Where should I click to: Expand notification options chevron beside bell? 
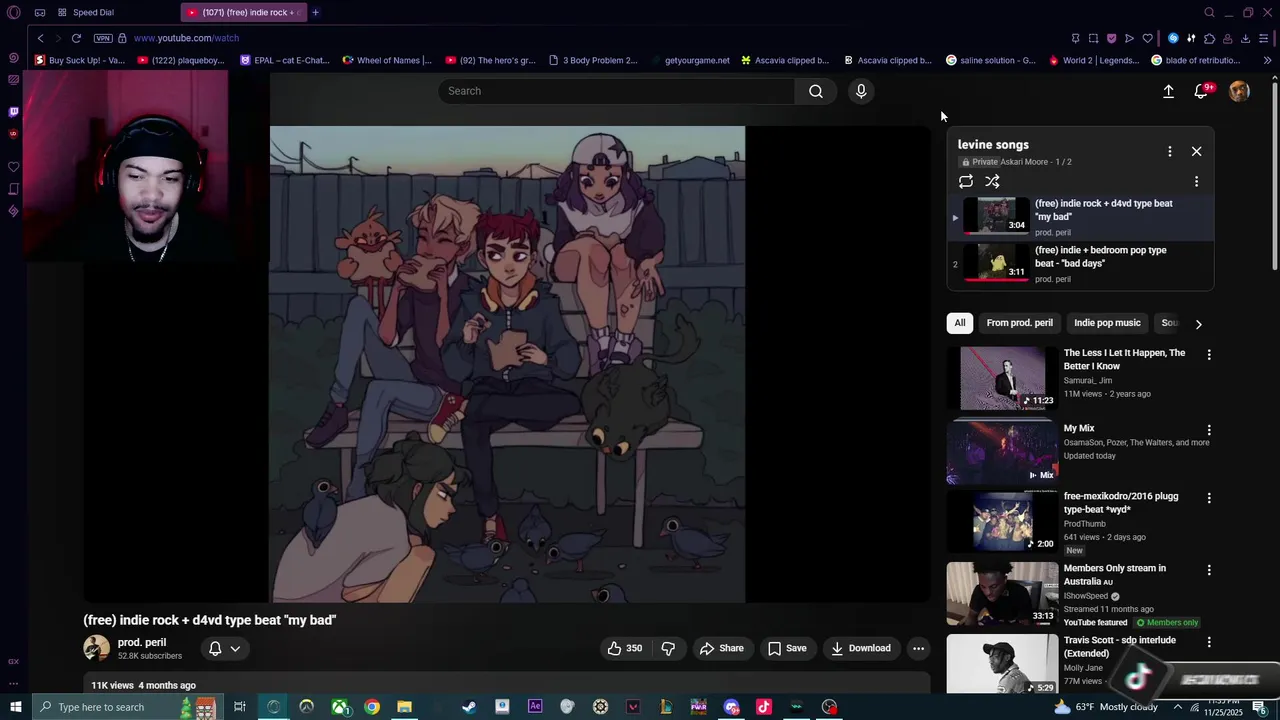pyautogui.click(x=236, y=648)
